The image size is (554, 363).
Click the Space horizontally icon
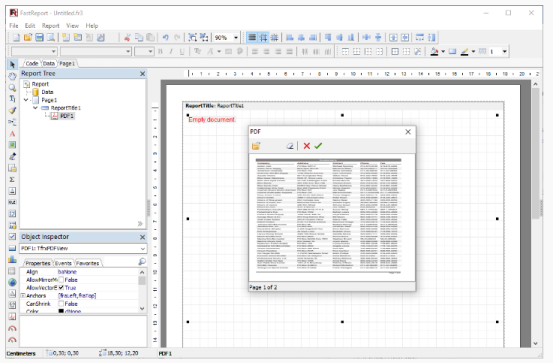click(367, 37)
